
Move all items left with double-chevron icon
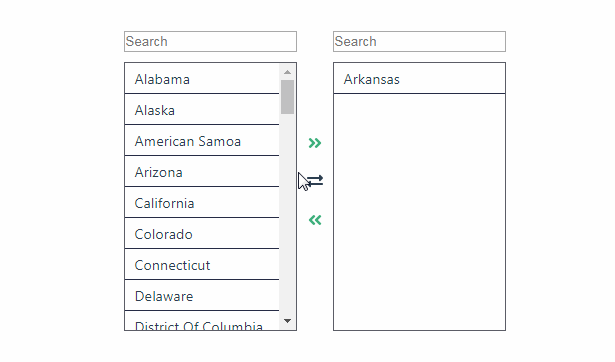coord(315,220)
